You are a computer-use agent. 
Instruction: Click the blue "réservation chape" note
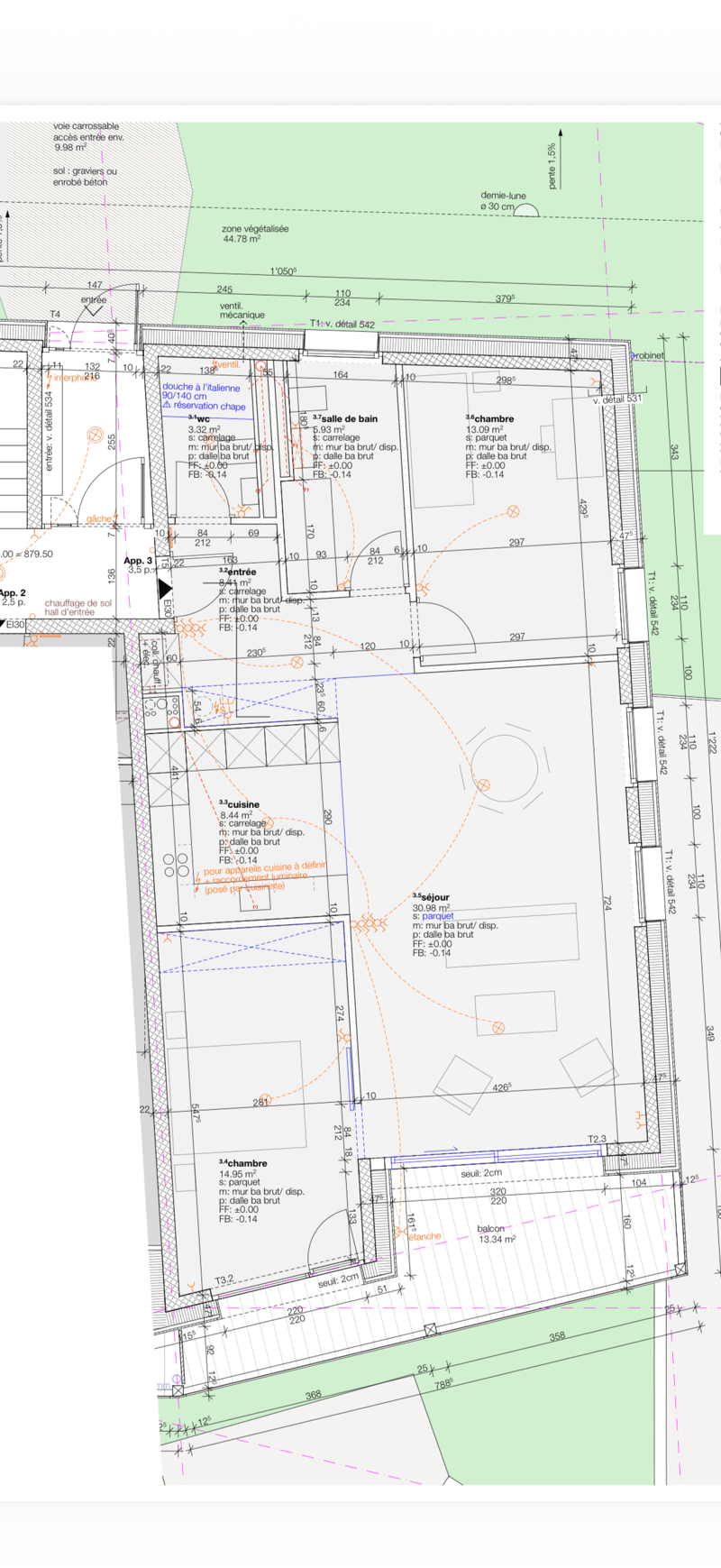point(204,406)
